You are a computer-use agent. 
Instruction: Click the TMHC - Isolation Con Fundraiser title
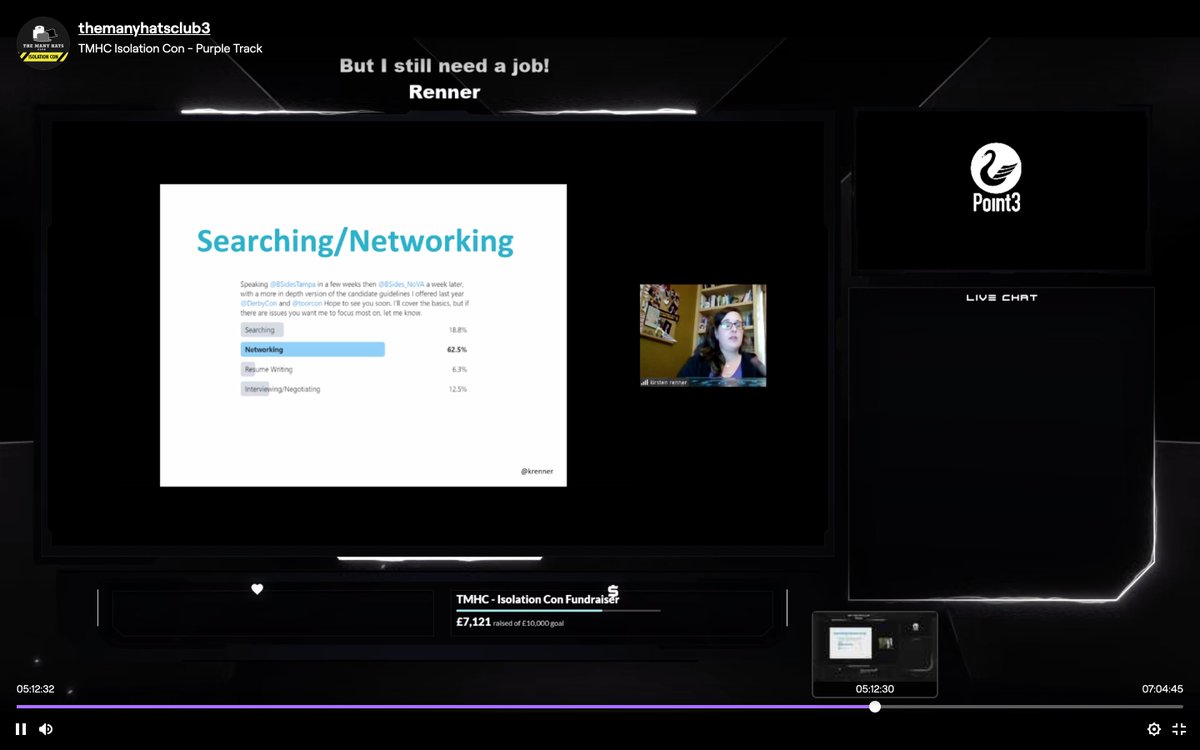coord(537,599)
